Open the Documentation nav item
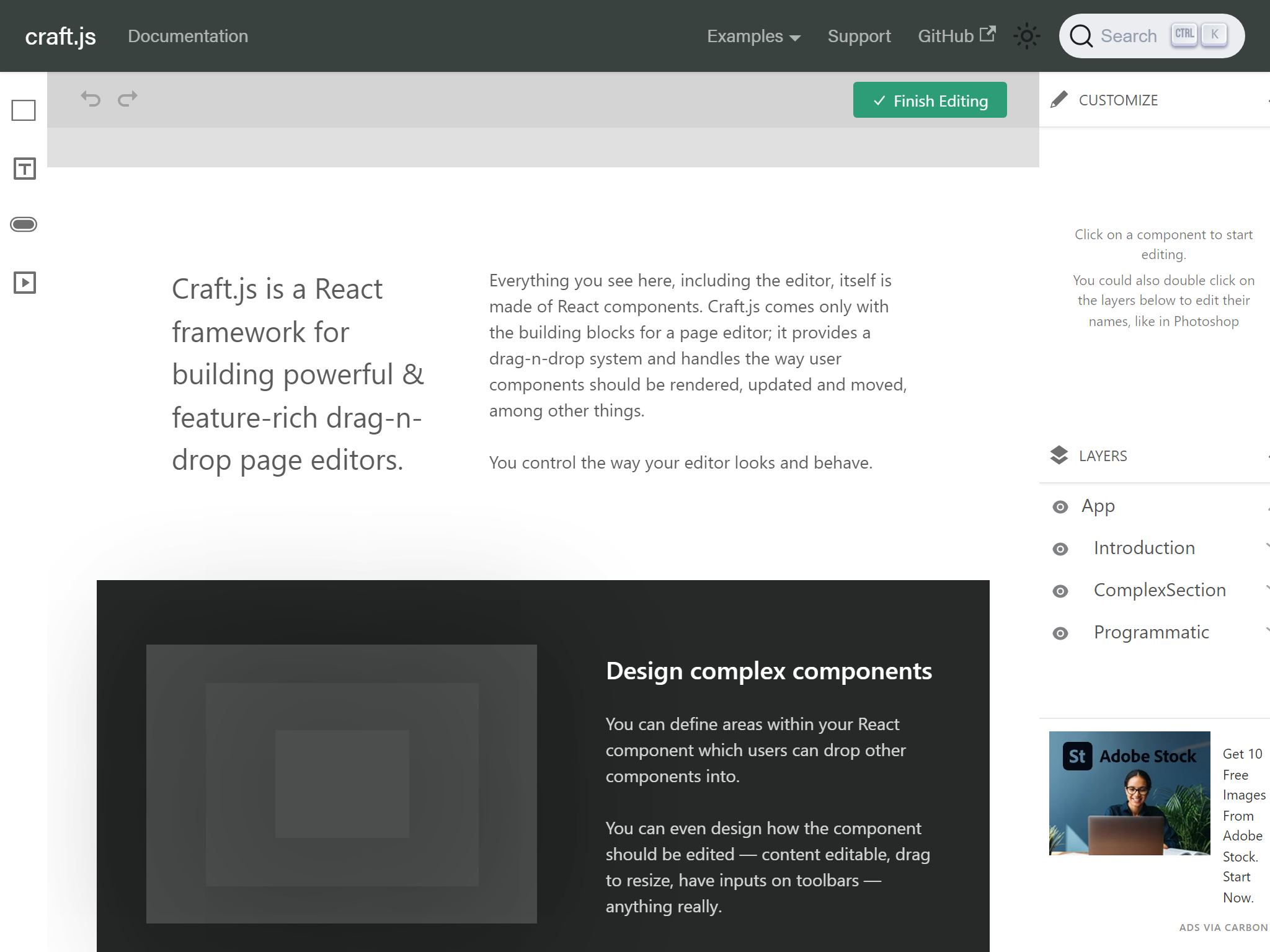 click(188, 36)
